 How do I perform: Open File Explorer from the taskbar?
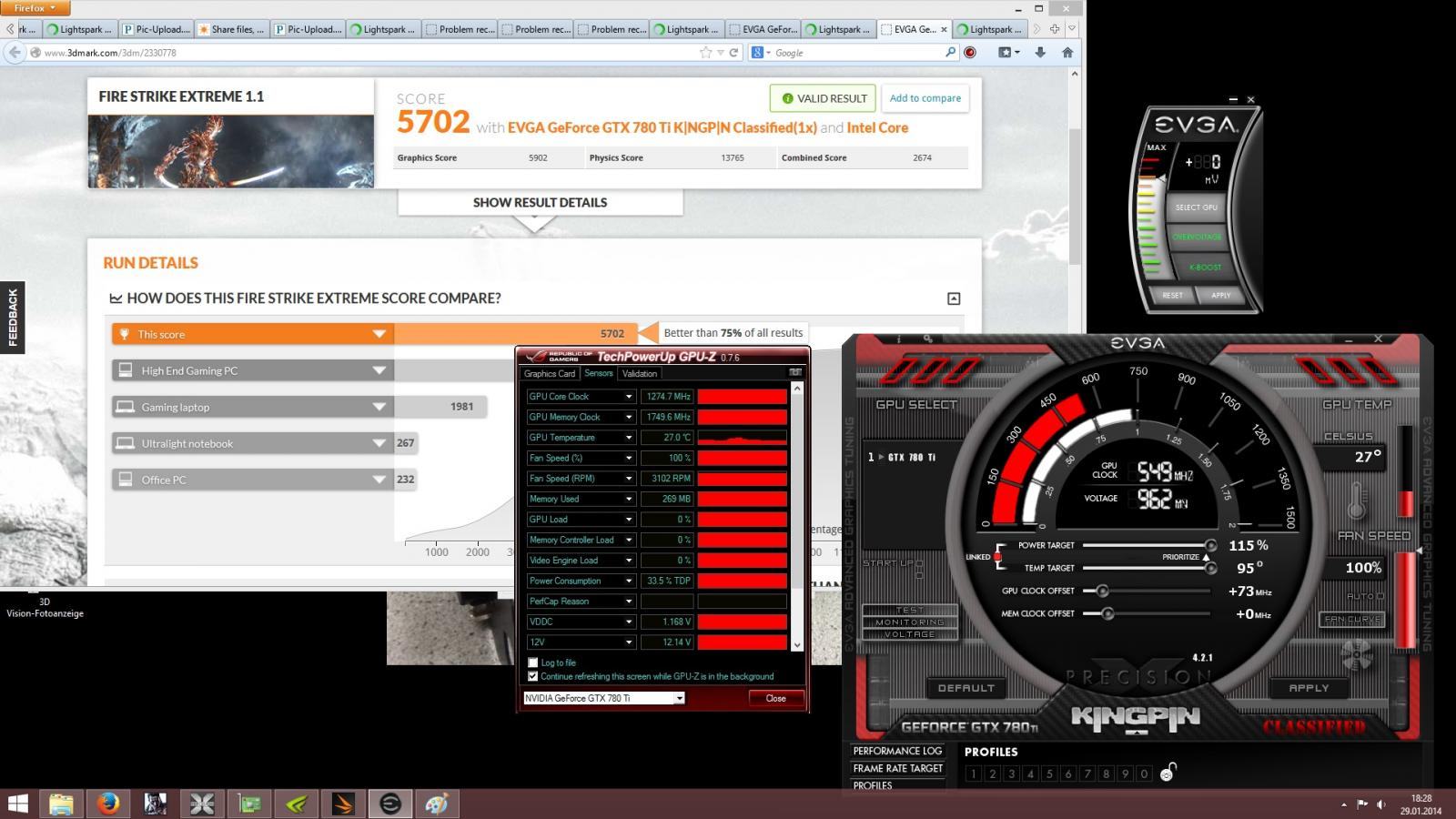[x=61, y=804]
